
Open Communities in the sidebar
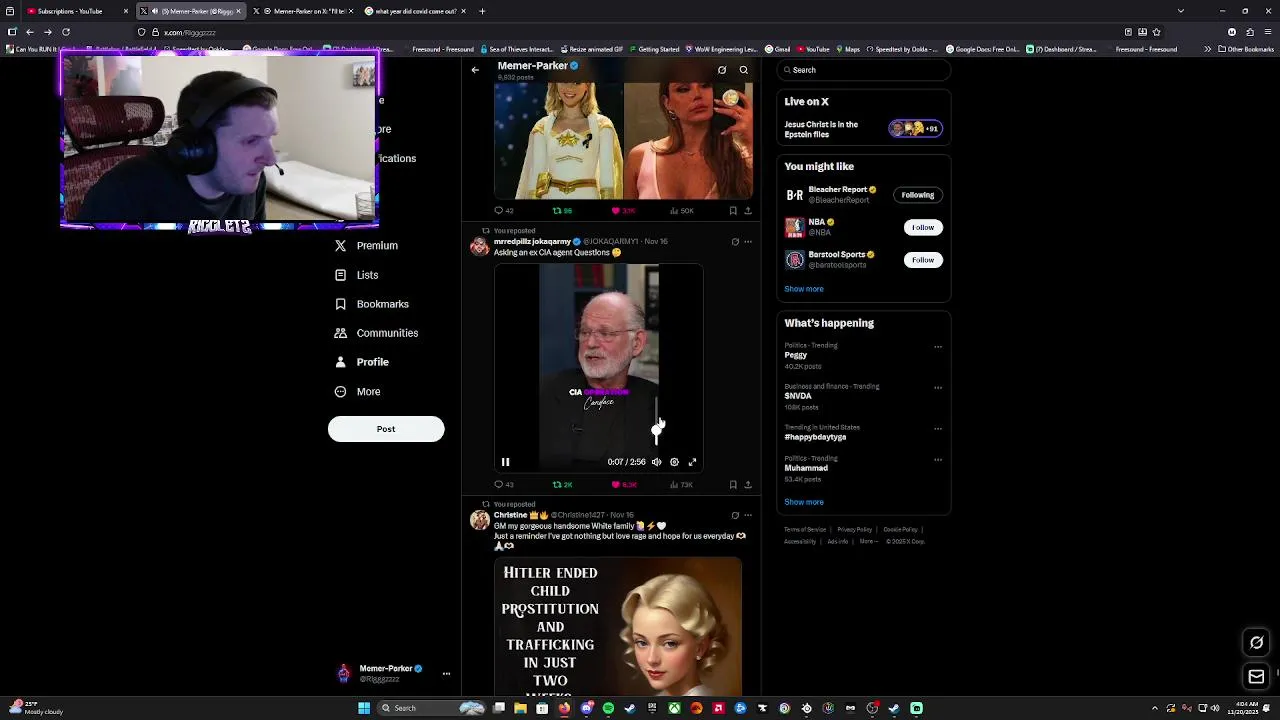pos(377,333)
